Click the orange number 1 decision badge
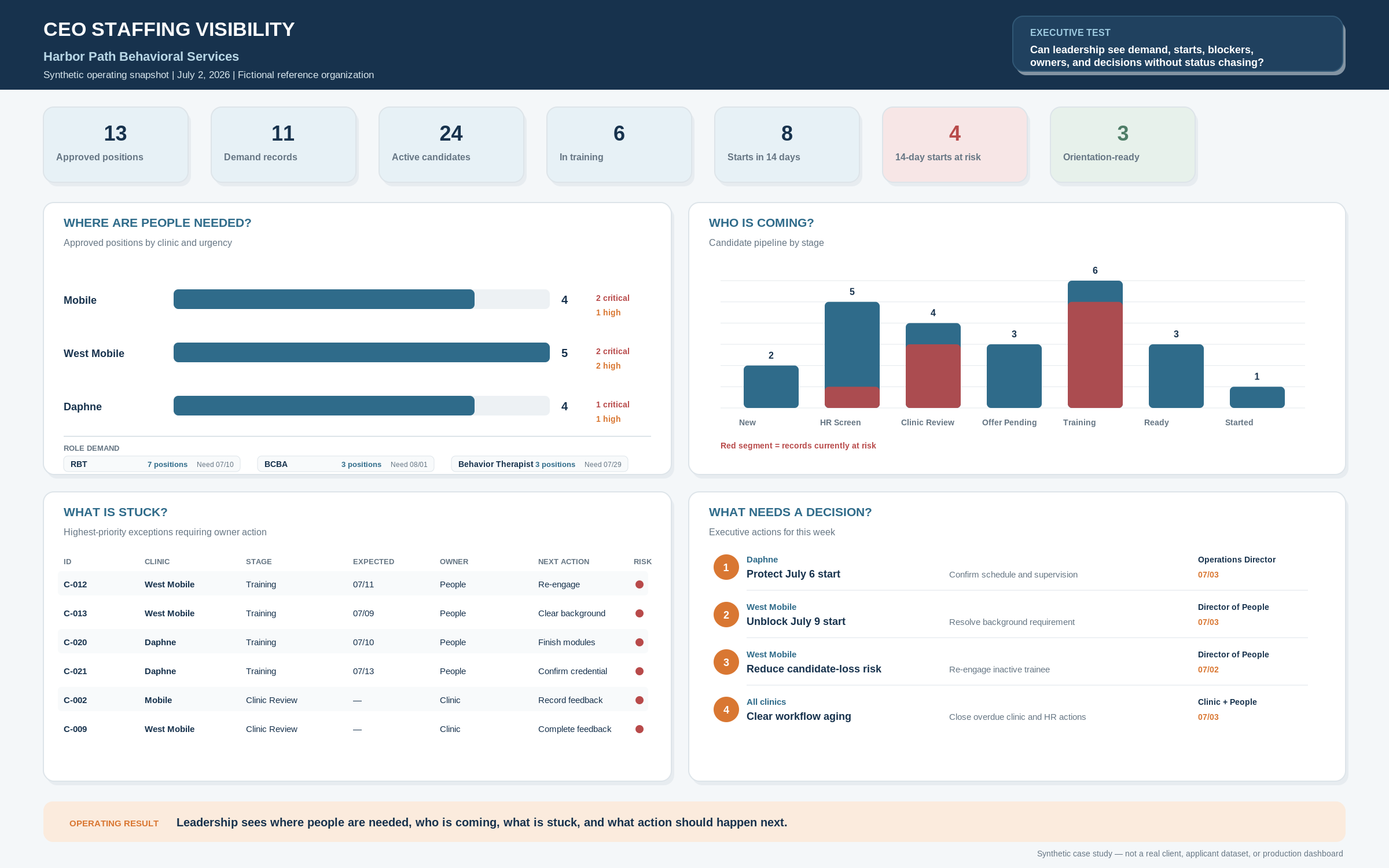The width and height of the screenshot is (1389, 868). [x=726, y=567]
